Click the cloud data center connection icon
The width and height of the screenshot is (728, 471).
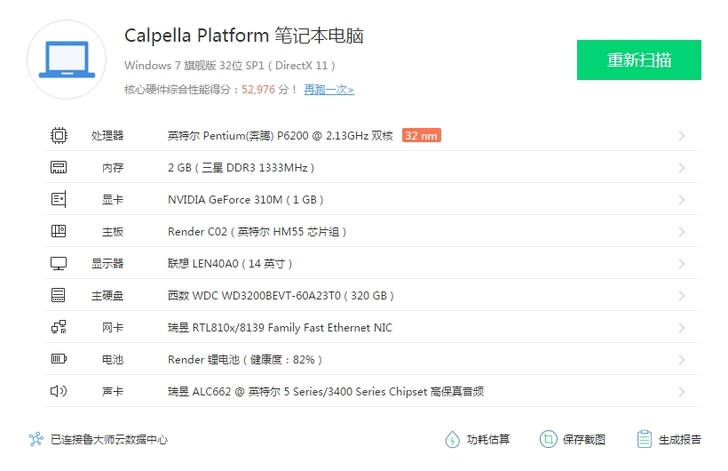pos(36,439)
